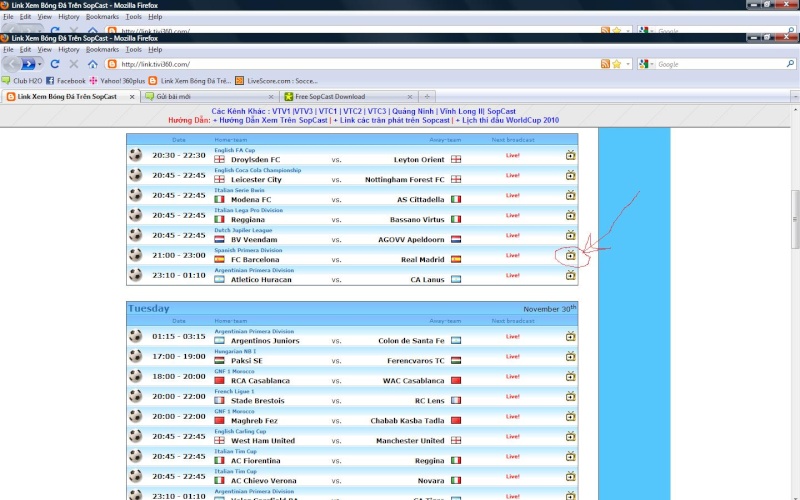Viewport: 800px width, 500px height.
Task: Open the Facebook bookmark
Action: pos(66,81)
